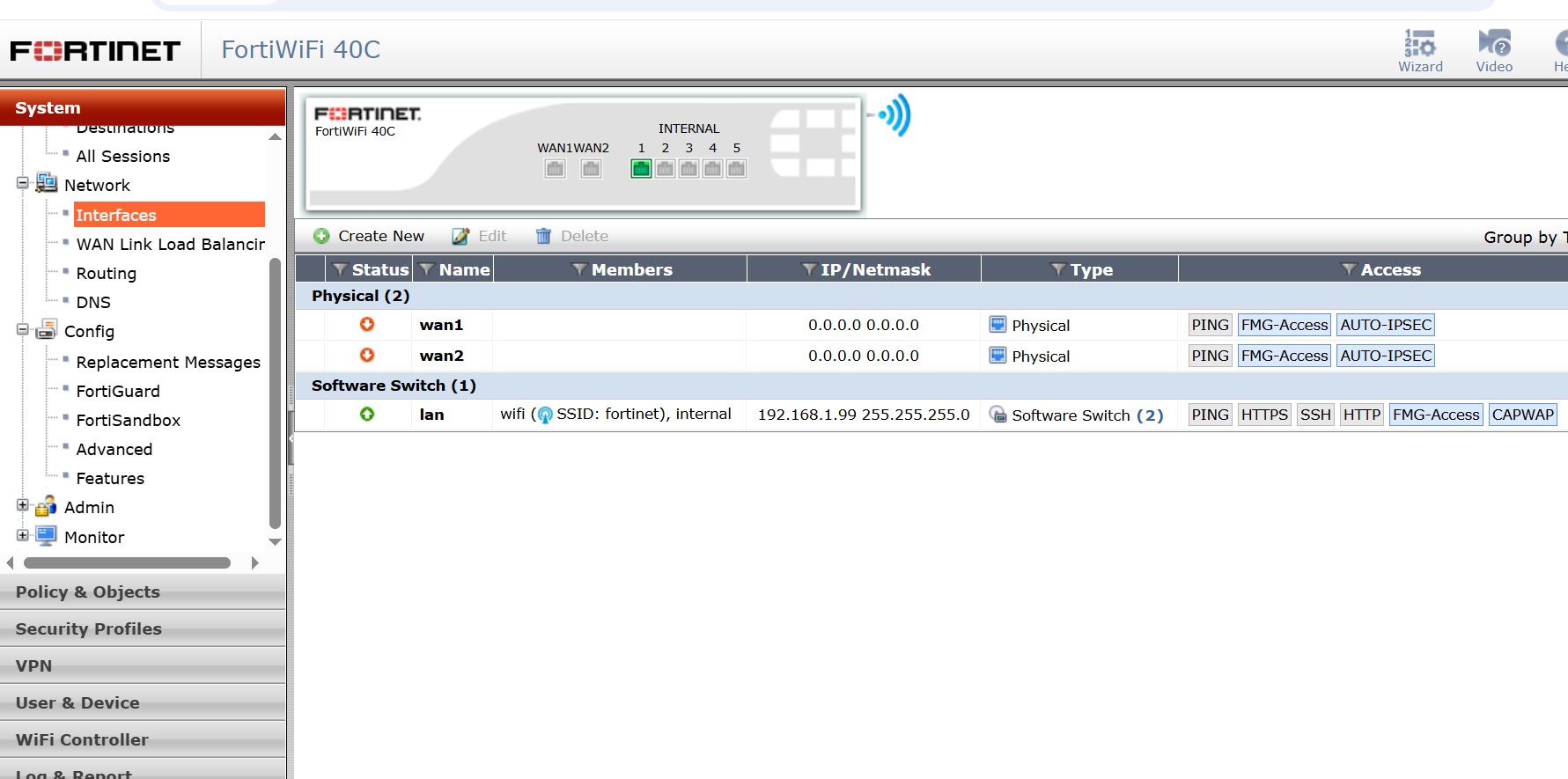Image resolution: width=1568 pixels, height=779 pixels.
Task: Open WAN Link Load Balancing item
Action: 170,244
